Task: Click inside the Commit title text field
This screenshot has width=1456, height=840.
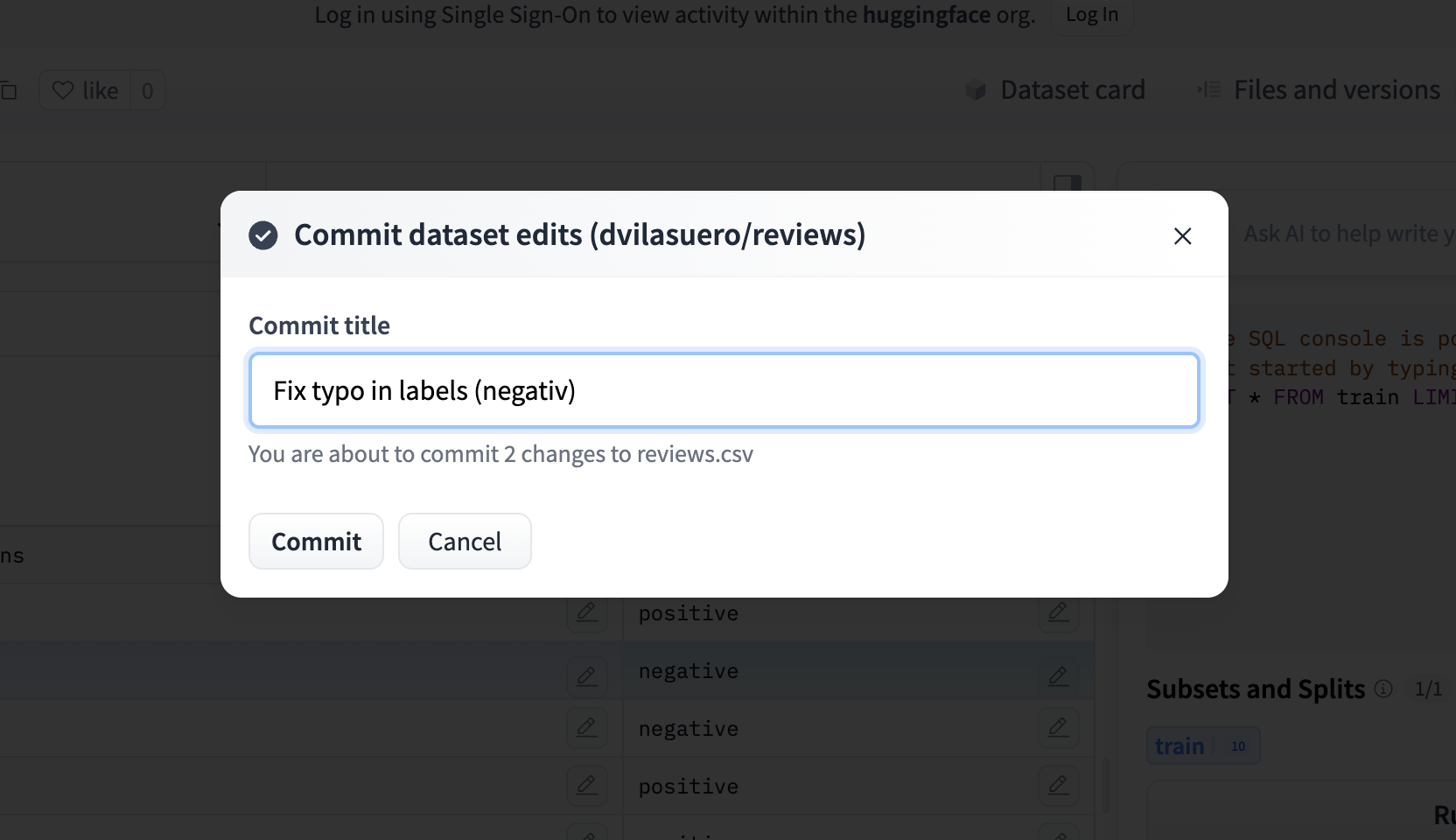Action: [x=724, y=390]
